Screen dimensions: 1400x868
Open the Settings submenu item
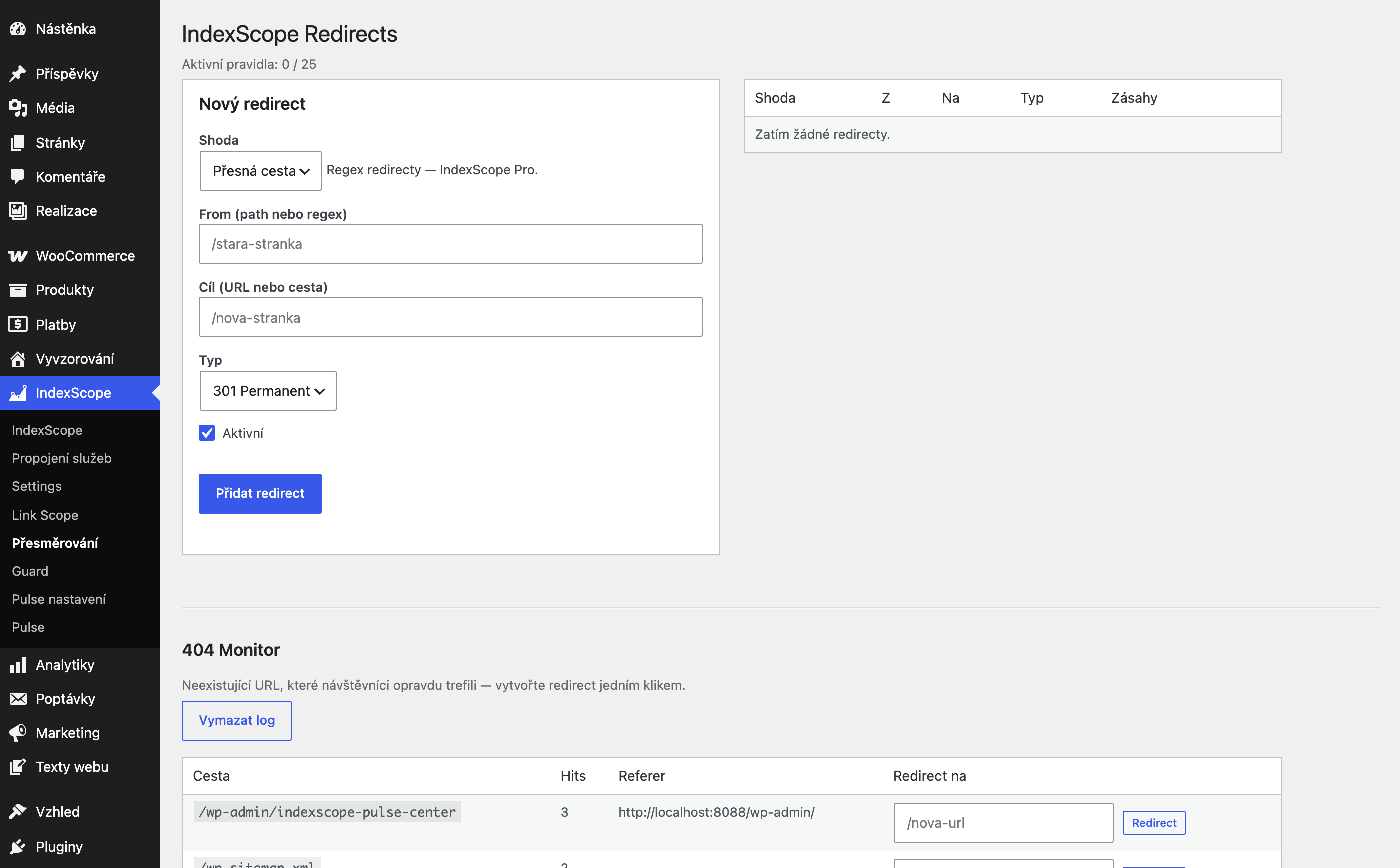[36, 486]
